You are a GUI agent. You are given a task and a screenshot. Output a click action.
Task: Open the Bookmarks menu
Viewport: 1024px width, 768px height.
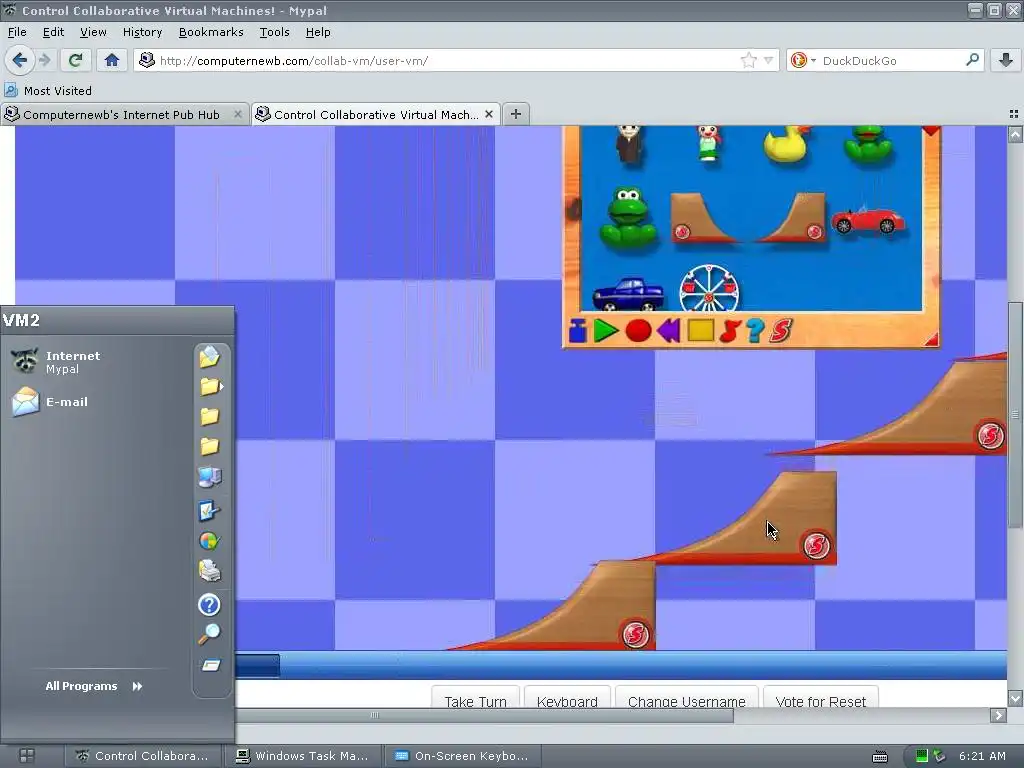[x=211, y=32]
